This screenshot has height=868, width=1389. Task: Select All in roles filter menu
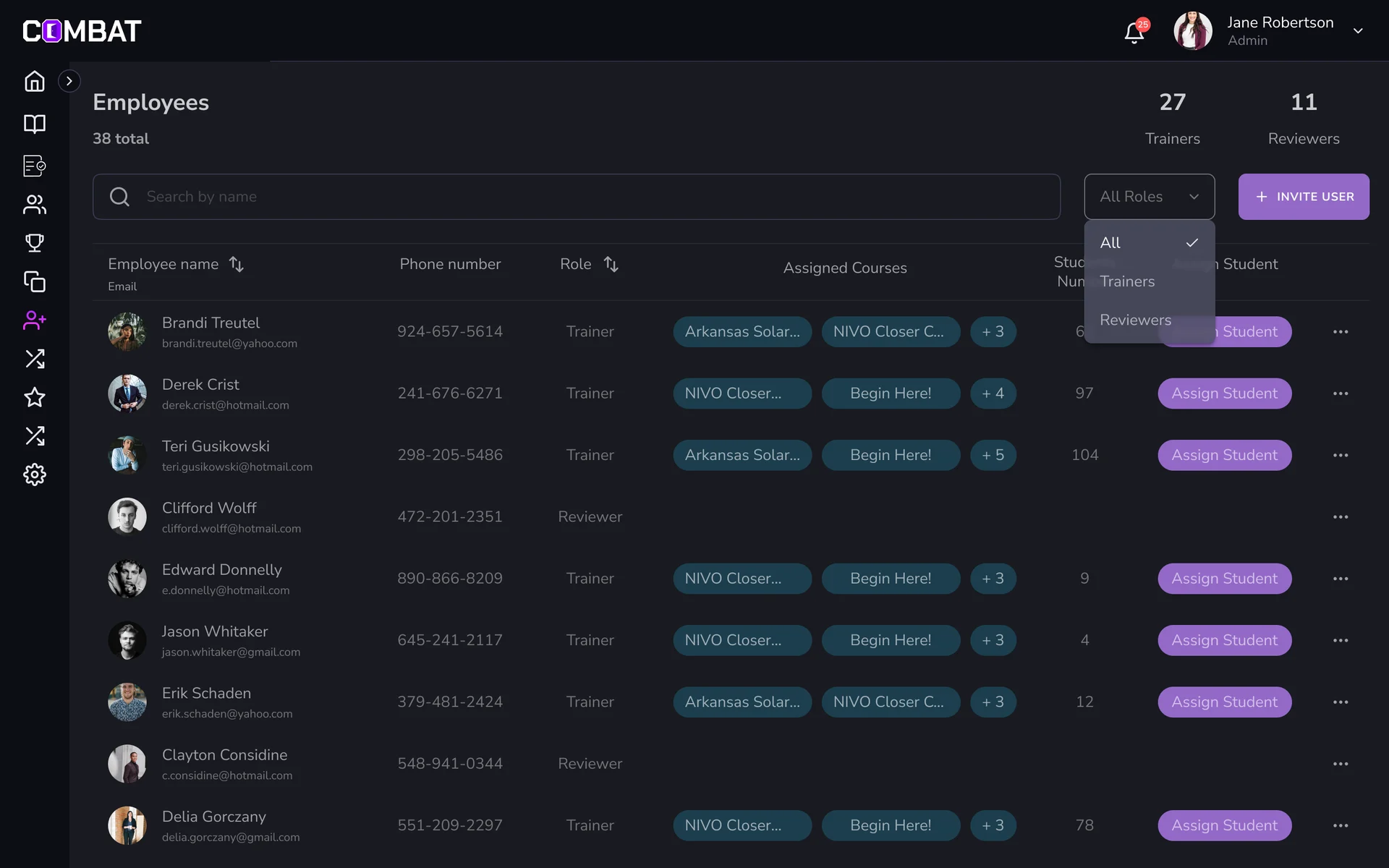click(1149, 243)
